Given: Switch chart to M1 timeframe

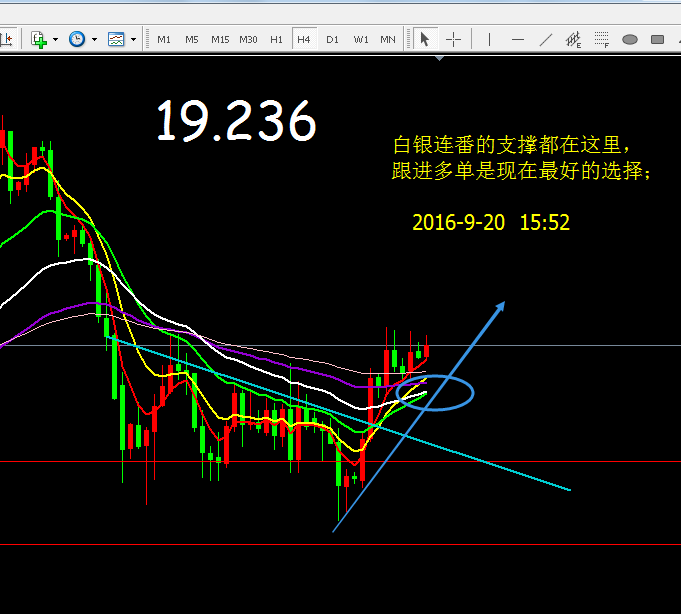Looking at the screenshot, I should 164,40.
